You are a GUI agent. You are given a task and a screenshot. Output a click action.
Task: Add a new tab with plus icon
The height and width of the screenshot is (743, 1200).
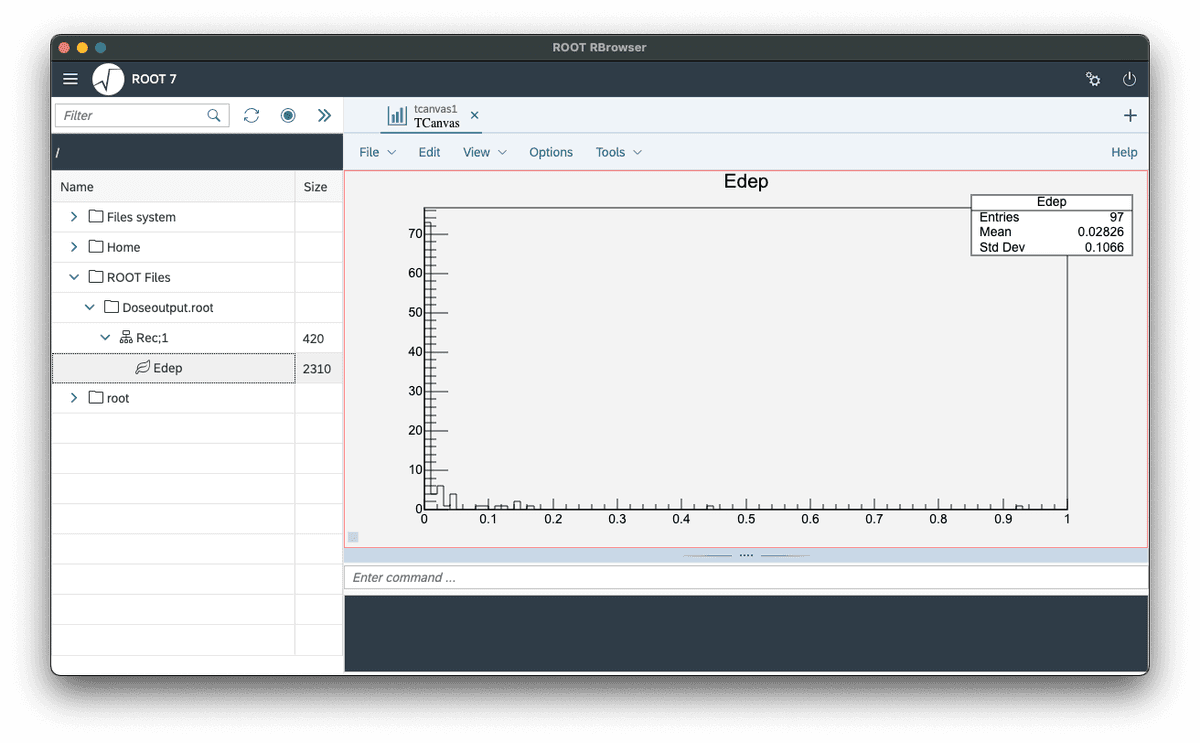(x=1130, y=116)
